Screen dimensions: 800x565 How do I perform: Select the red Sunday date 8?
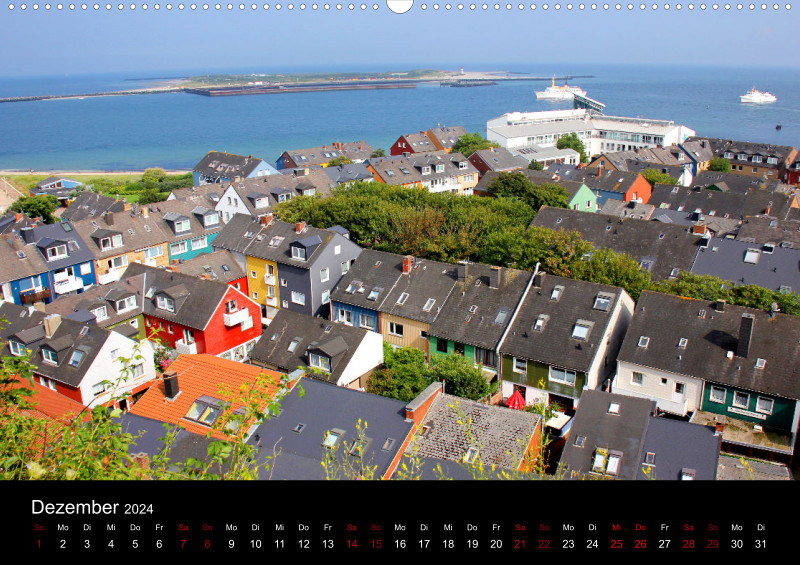207,544
